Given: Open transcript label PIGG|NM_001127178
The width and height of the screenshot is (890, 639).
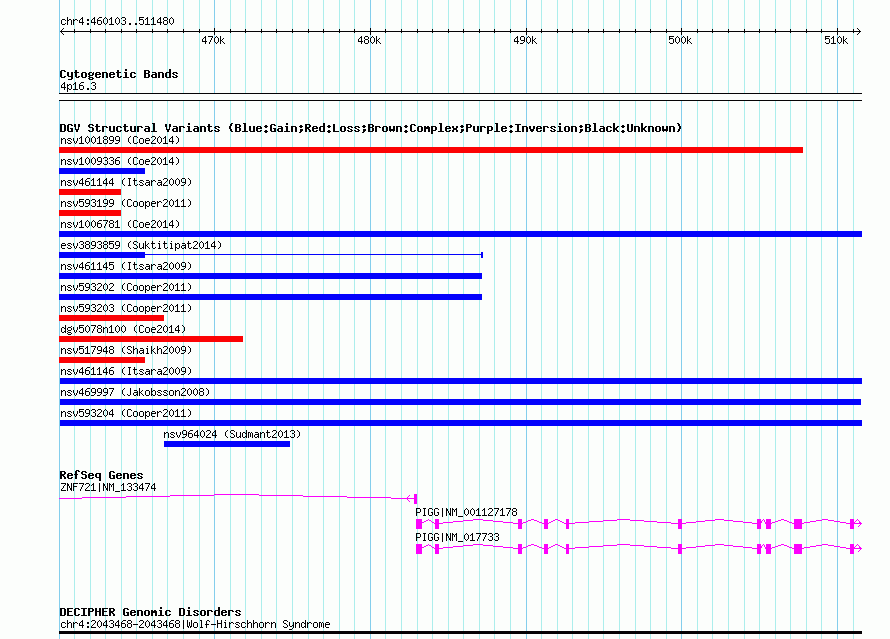Looking at the screenshot, I should tap(466, 512).
